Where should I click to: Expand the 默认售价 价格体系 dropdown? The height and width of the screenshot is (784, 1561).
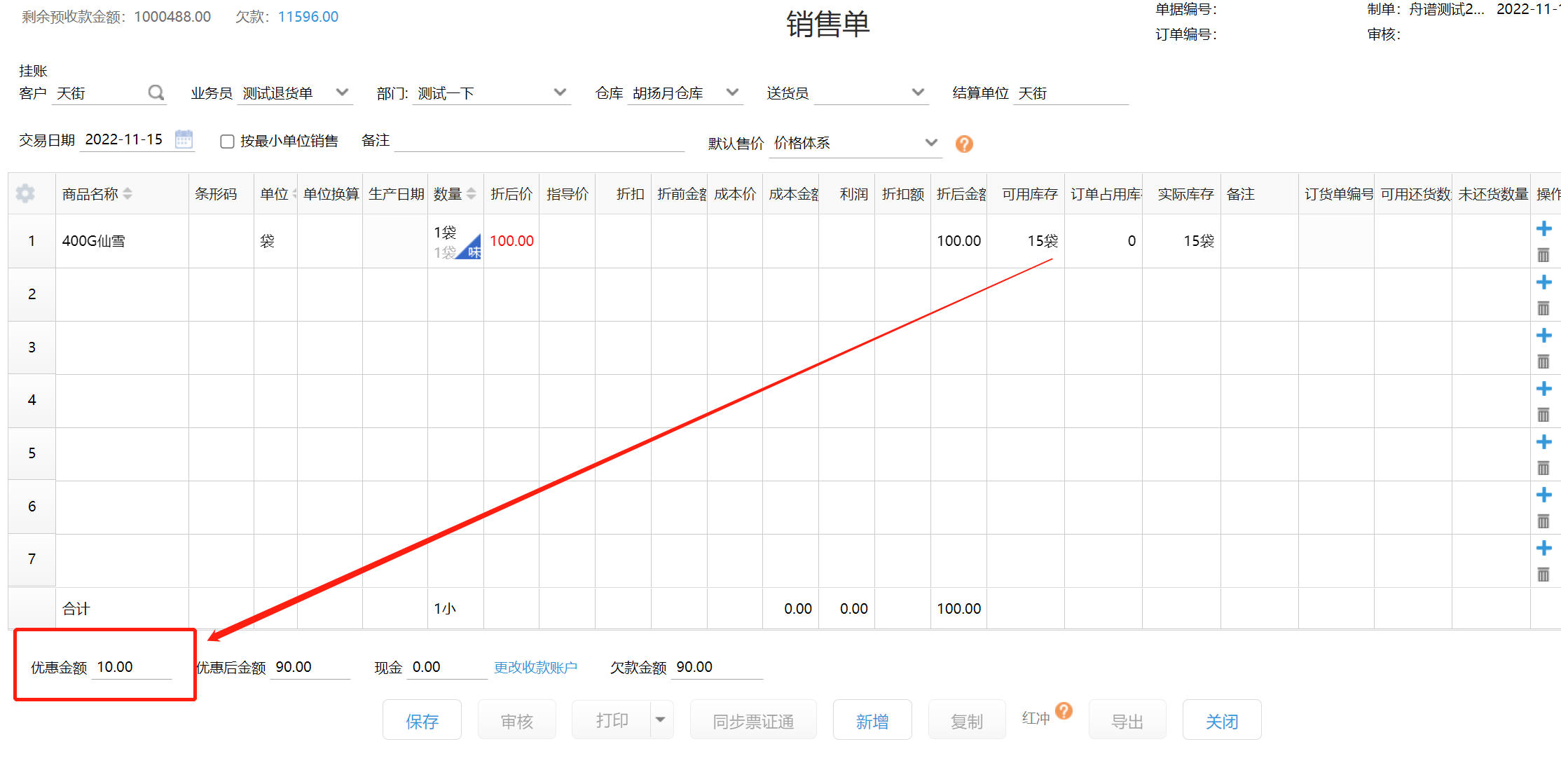click(x=931, y=143)
